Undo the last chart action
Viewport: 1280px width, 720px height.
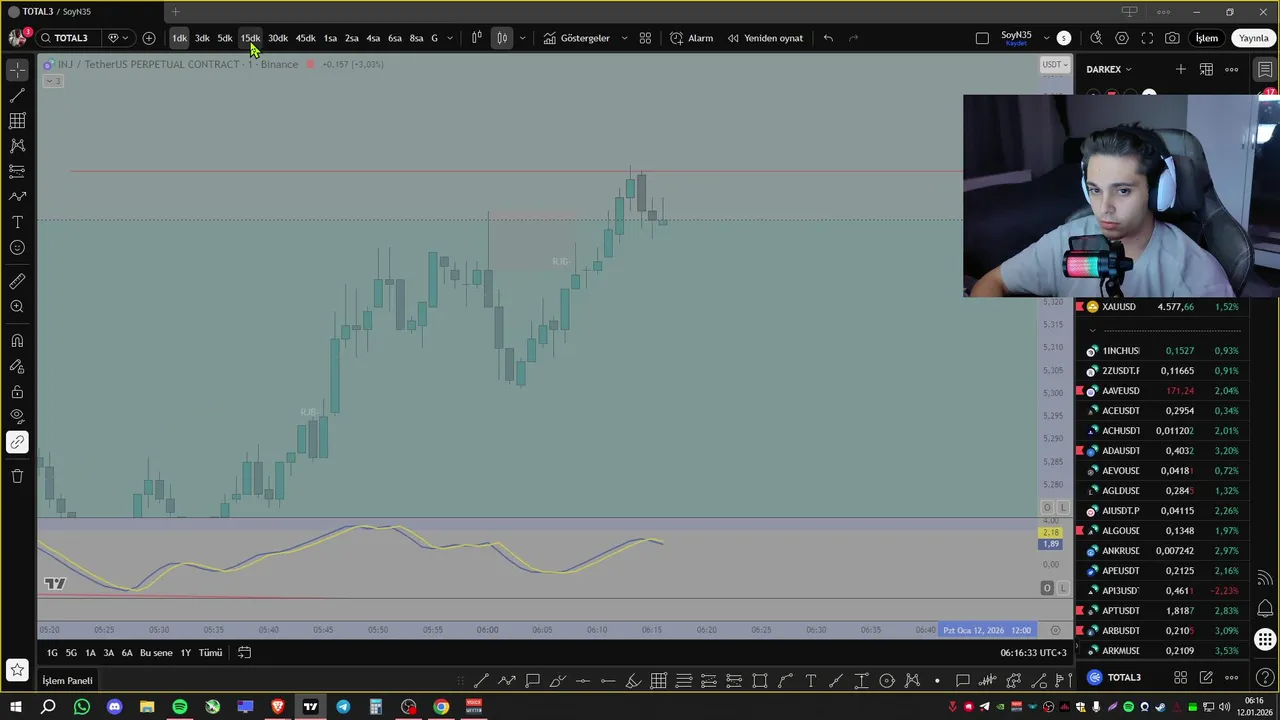(x=828, y=38)
